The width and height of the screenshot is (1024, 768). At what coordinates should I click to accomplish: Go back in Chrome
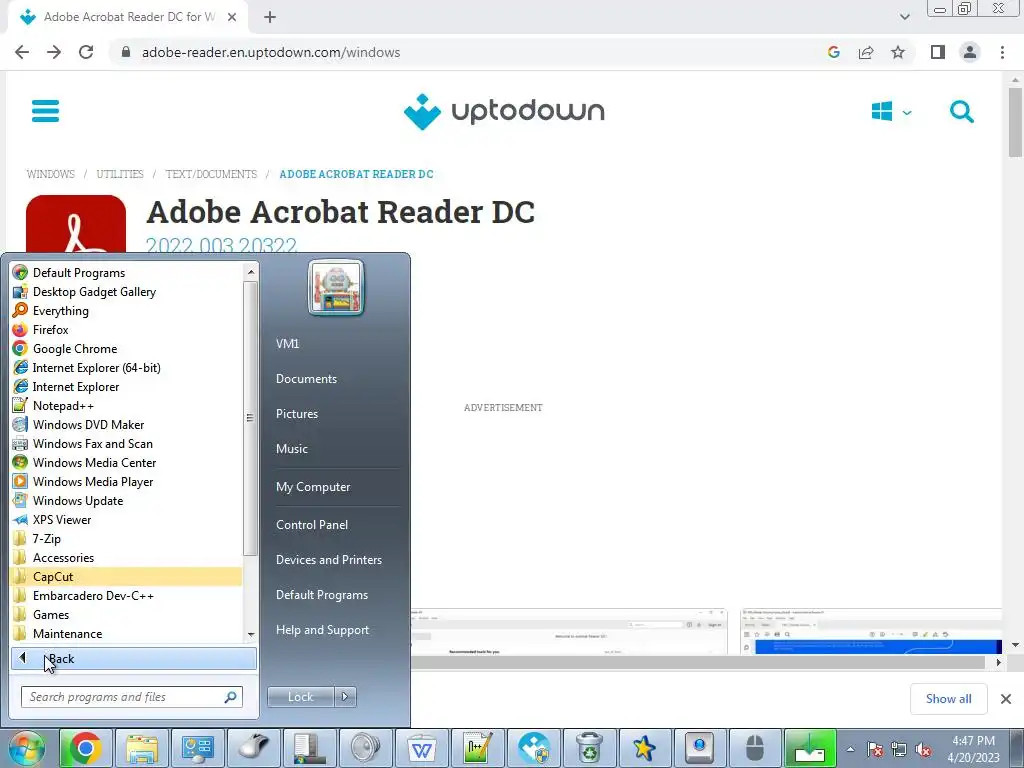[22, 52]
